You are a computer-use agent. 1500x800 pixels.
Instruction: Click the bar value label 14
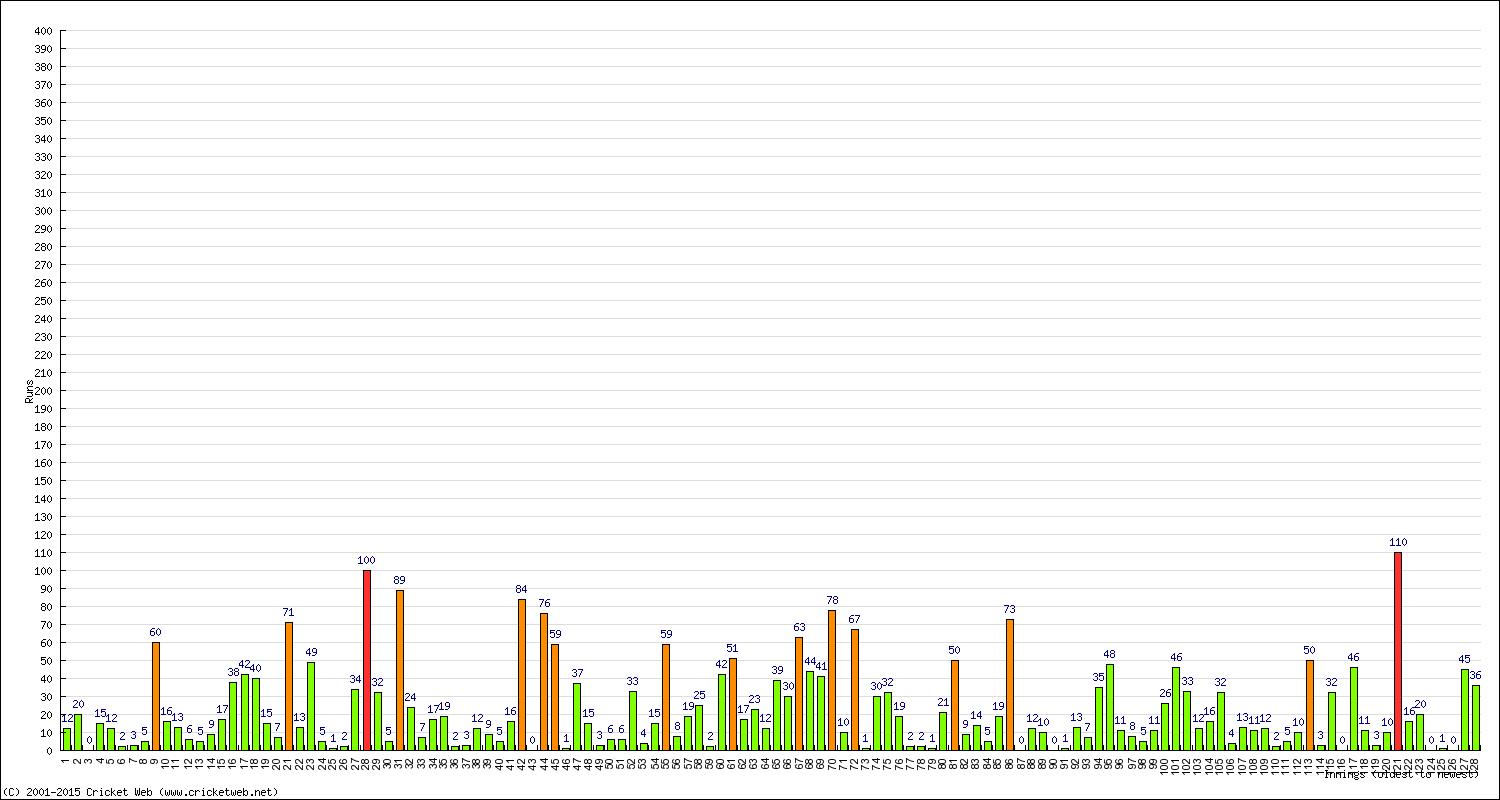click(x=976, y=715)
